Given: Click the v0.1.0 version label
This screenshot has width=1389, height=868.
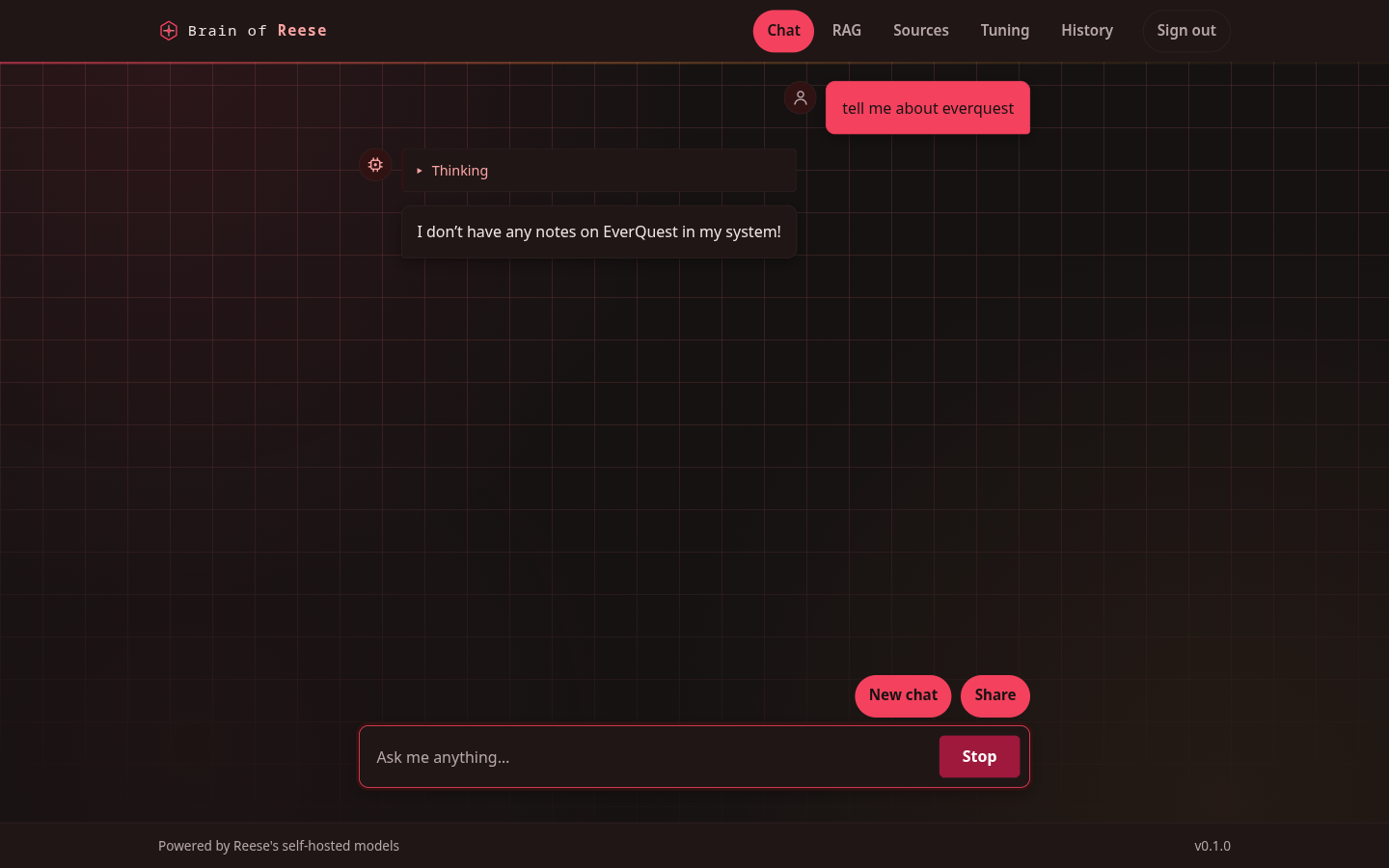Looking at the screenshot, I should point(1212,846).
